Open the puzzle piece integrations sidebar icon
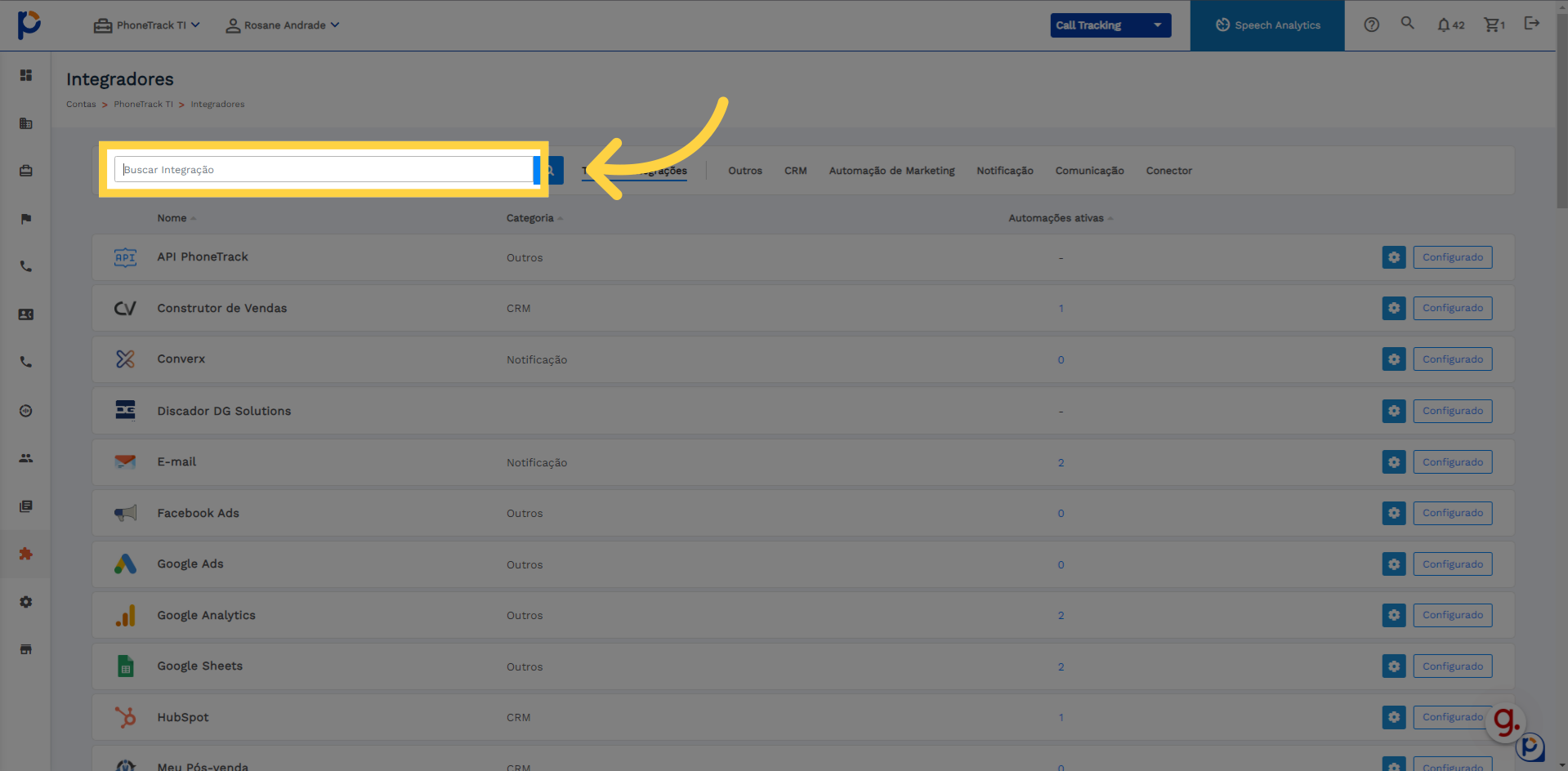Viewport: 1568px width, 771px height. 26,554
